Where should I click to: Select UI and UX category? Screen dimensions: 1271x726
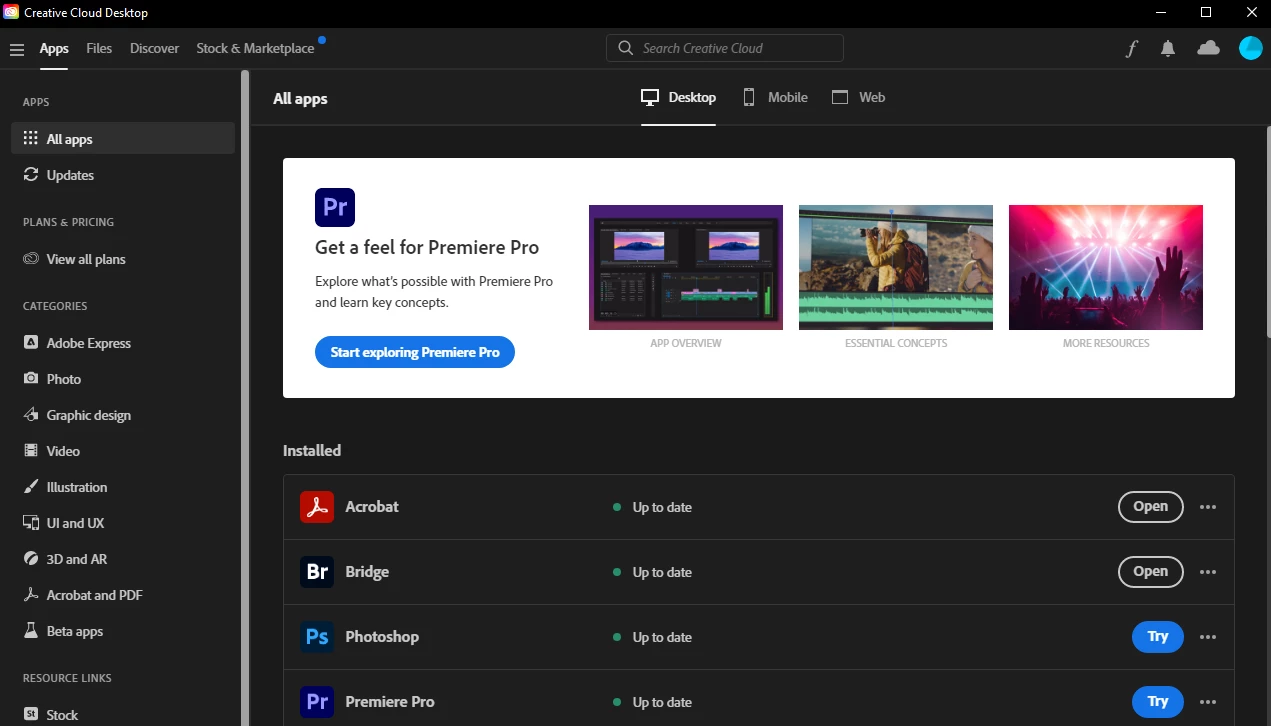123,523
